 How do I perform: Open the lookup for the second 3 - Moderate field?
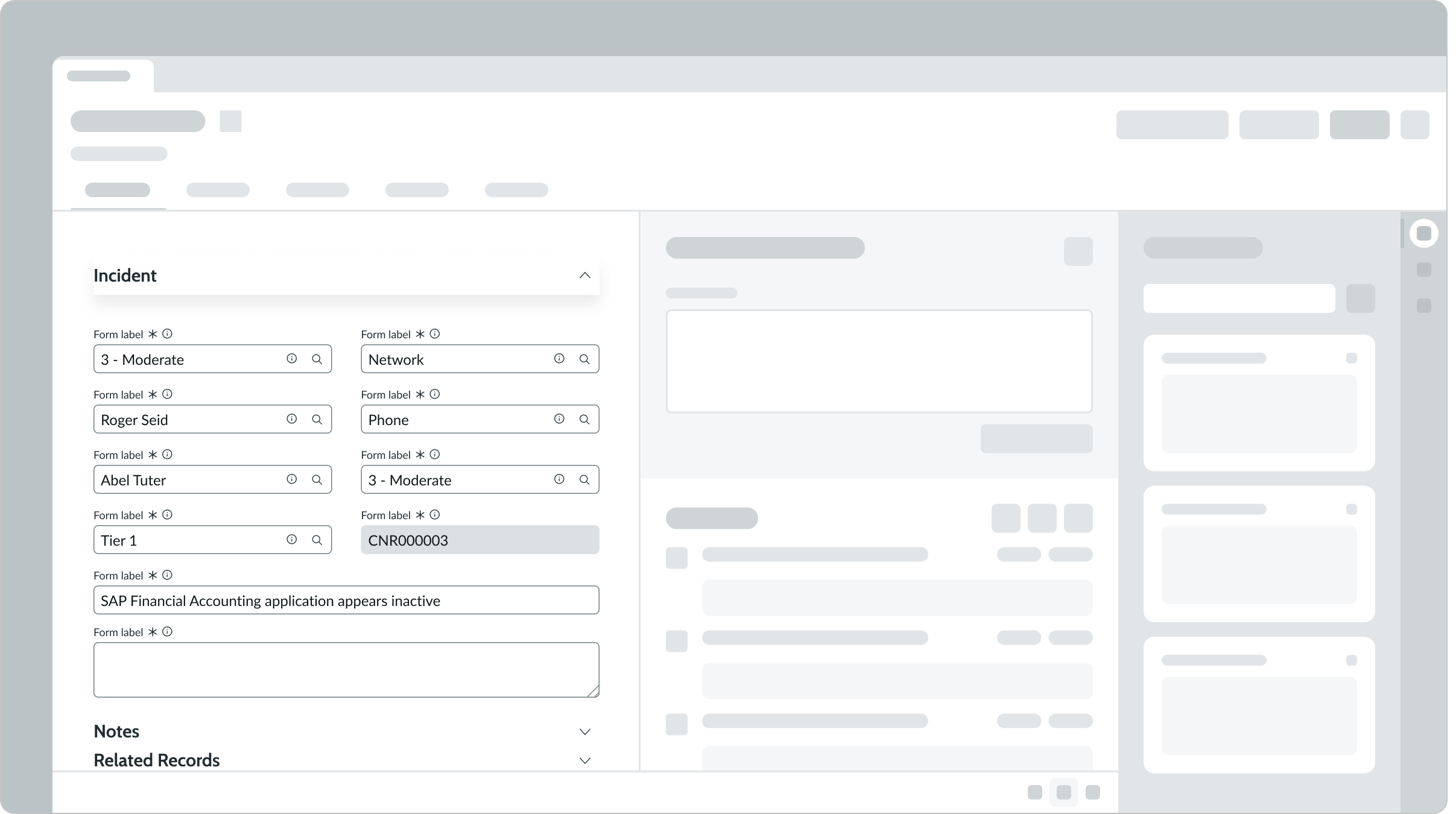(584, 479)
